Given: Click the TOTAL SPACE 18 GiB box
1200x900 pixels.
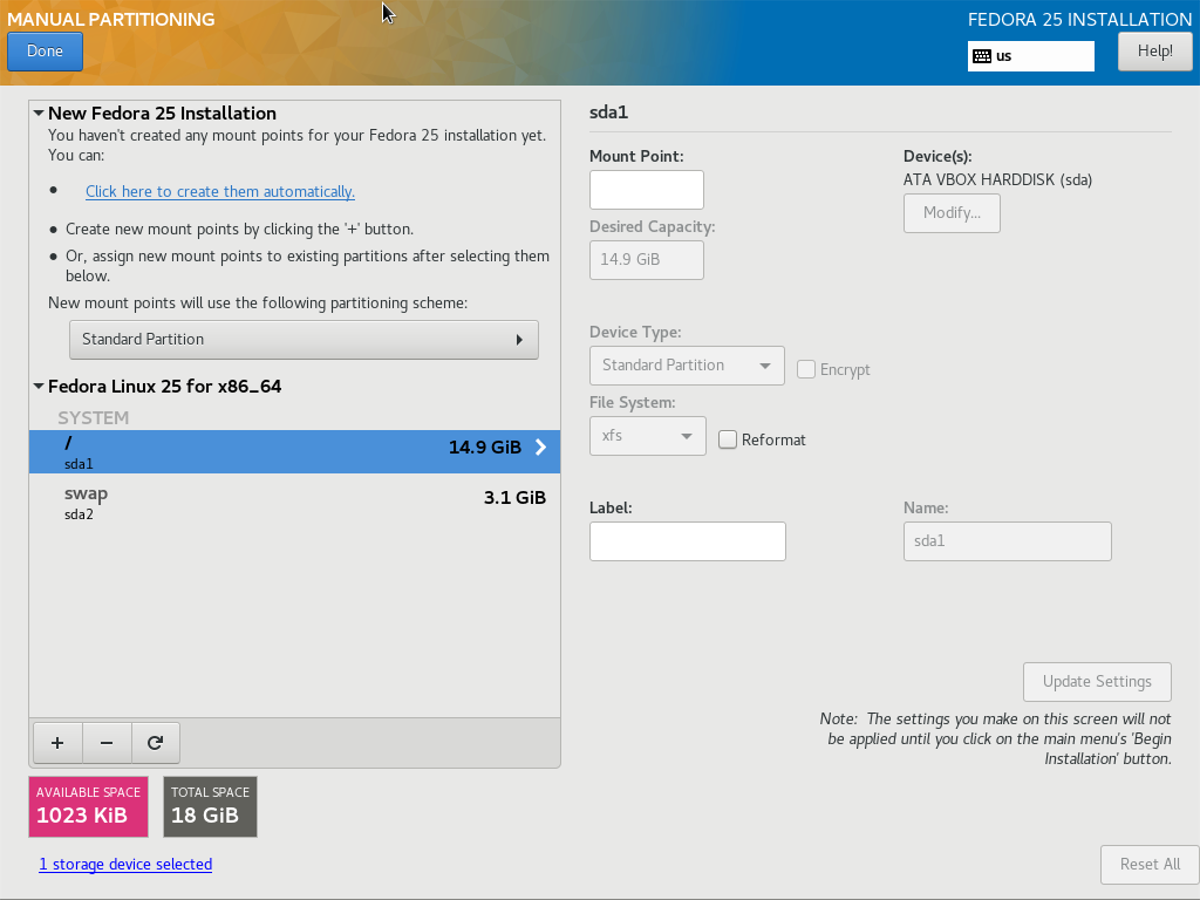Looking at the screenshot, I should [x=210, y=806].
